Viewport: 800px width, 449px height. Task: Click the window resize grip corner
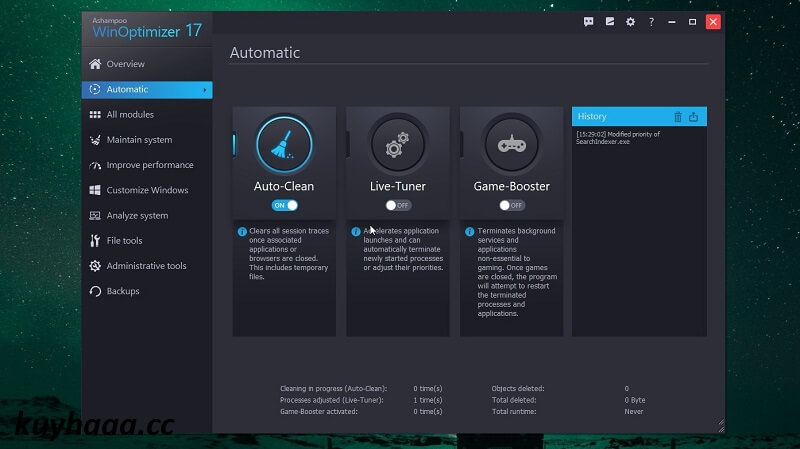tap(720, 426)
